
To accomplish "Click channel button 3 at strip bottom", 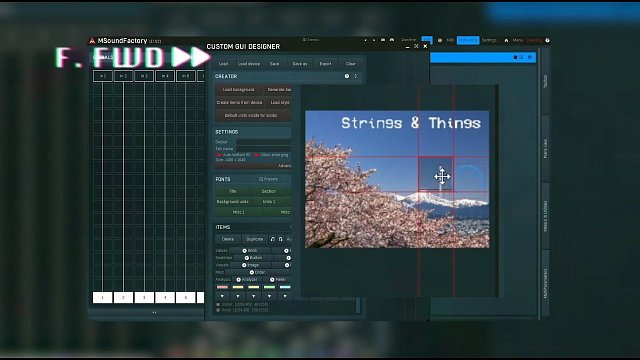I will [144, 298].
